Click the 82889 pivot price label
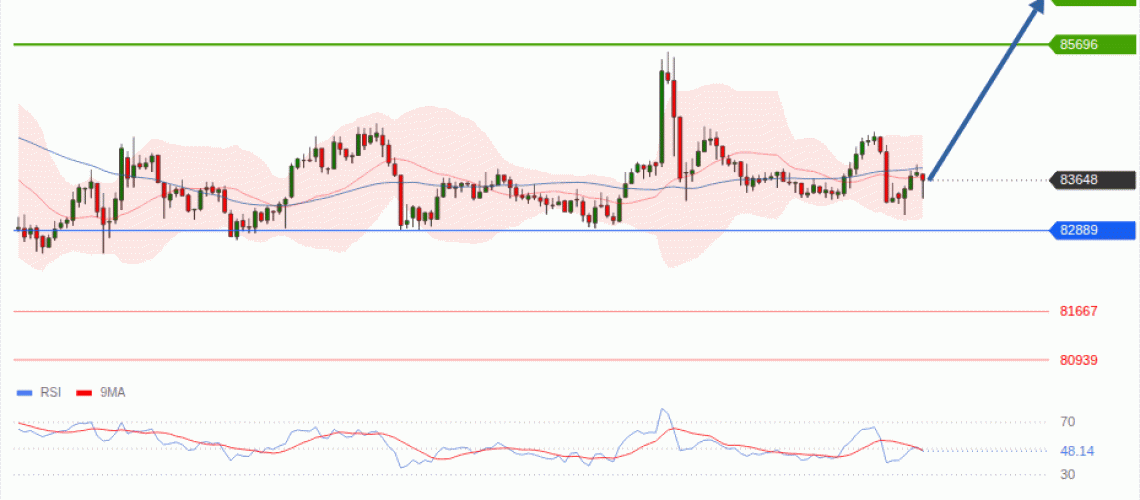This screenshot has height=500, width=1140. click(1092, 230)
